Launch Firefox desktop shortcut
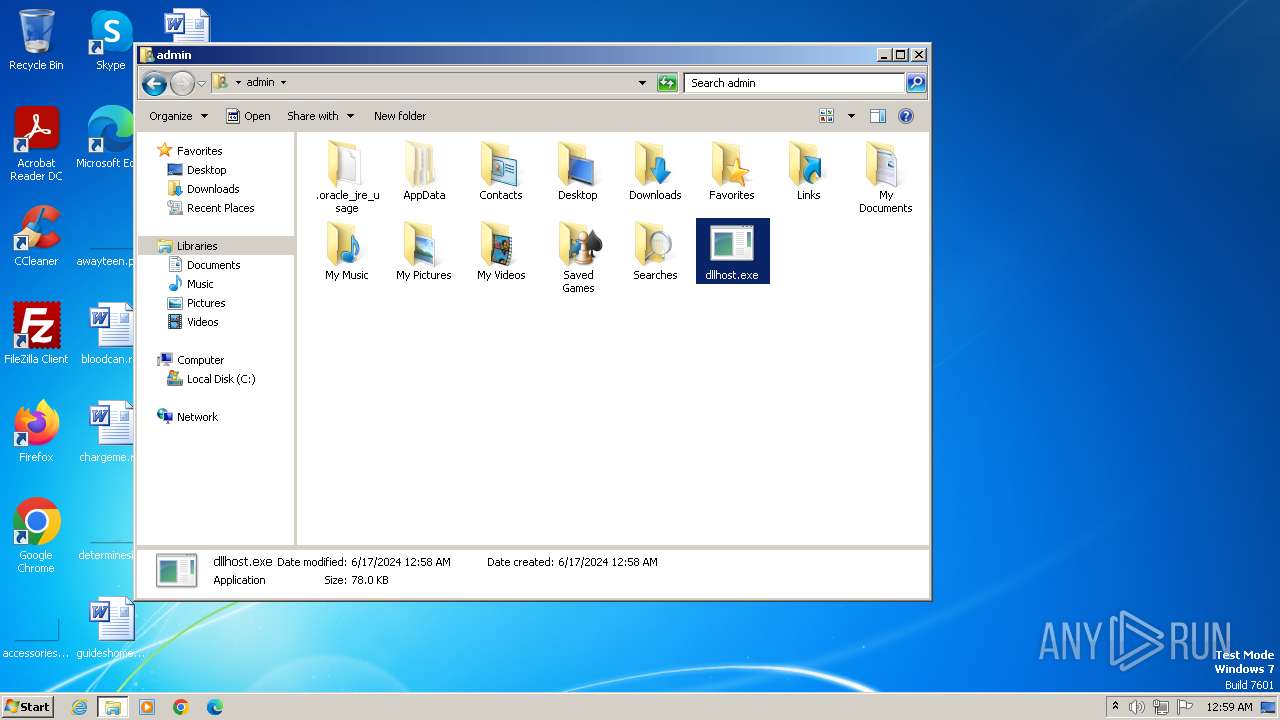1280x720 pixels. tap(36, 432)
